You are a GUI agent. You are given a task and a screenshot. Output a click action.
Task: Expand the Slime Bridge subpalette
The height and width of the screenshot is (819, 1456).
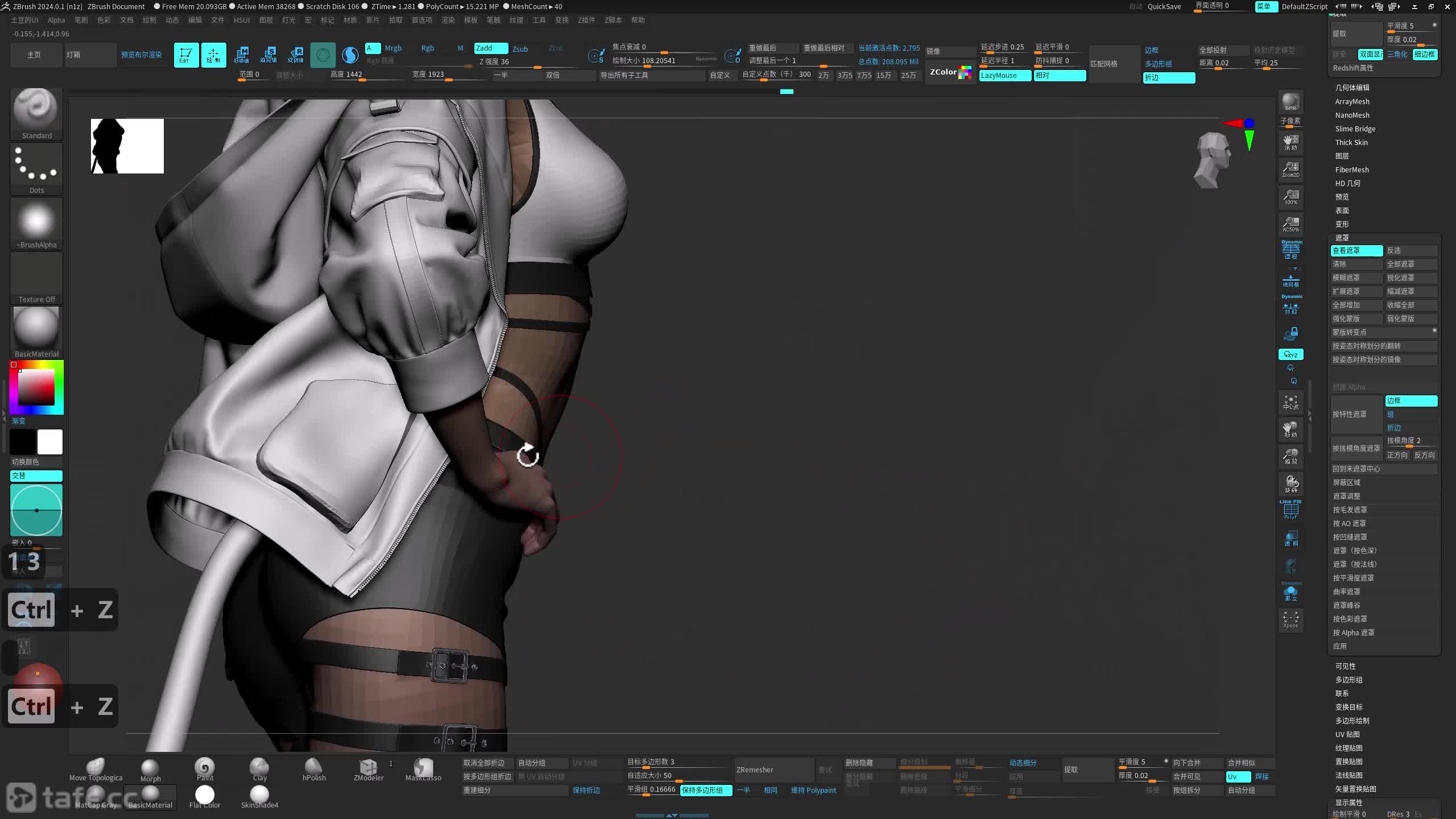click(x=1355, y=129)
